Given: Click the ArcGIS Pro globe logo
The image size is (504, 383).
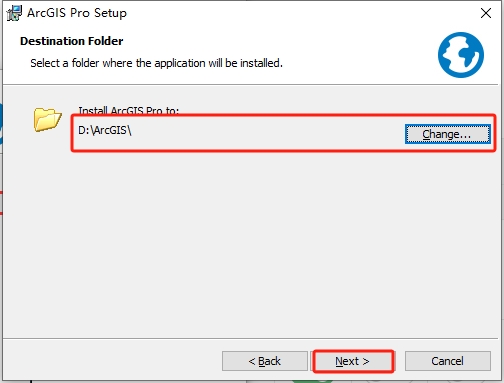Looking at the screenshot, I should click(x=461, y=55).
